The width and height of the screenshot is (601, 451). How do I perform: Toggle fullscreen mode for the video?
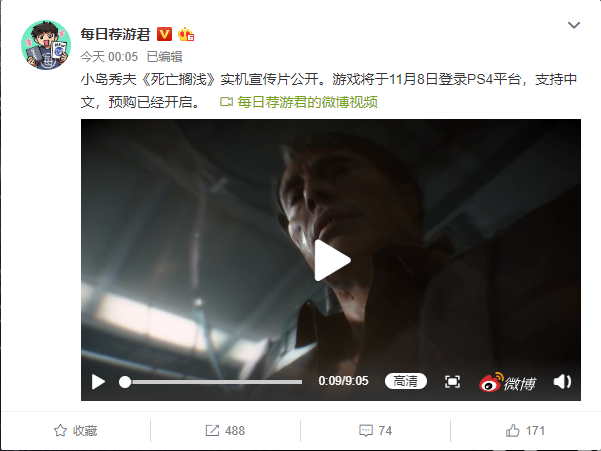click(452, 382)
